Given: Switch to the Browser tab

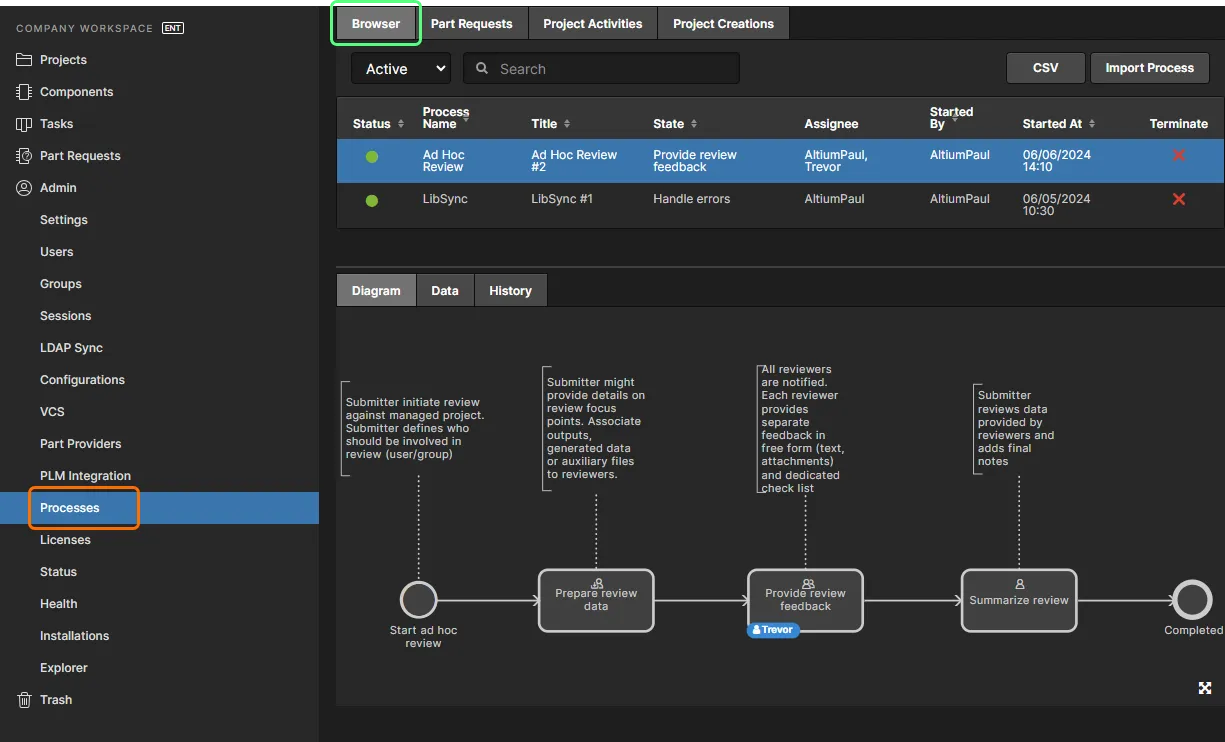Looking at the screenshot, I should (376, 24).
